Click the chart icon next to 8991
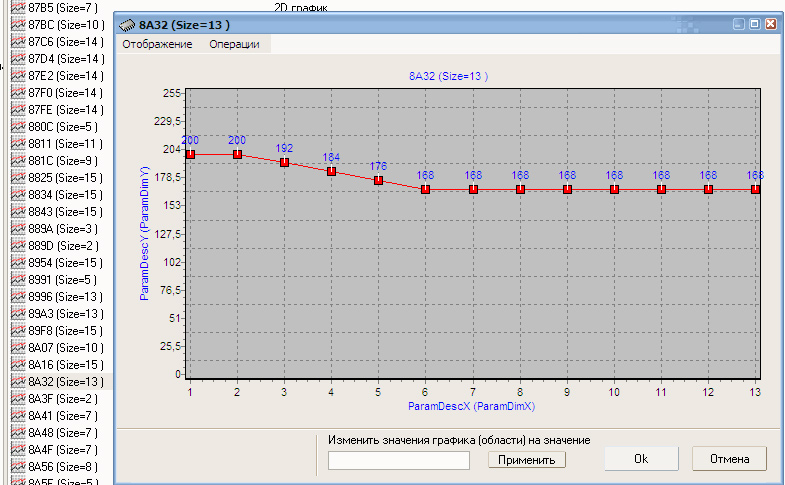Image resolution: width=785 pixels, height=485 pixels. [x=17, y=280]
